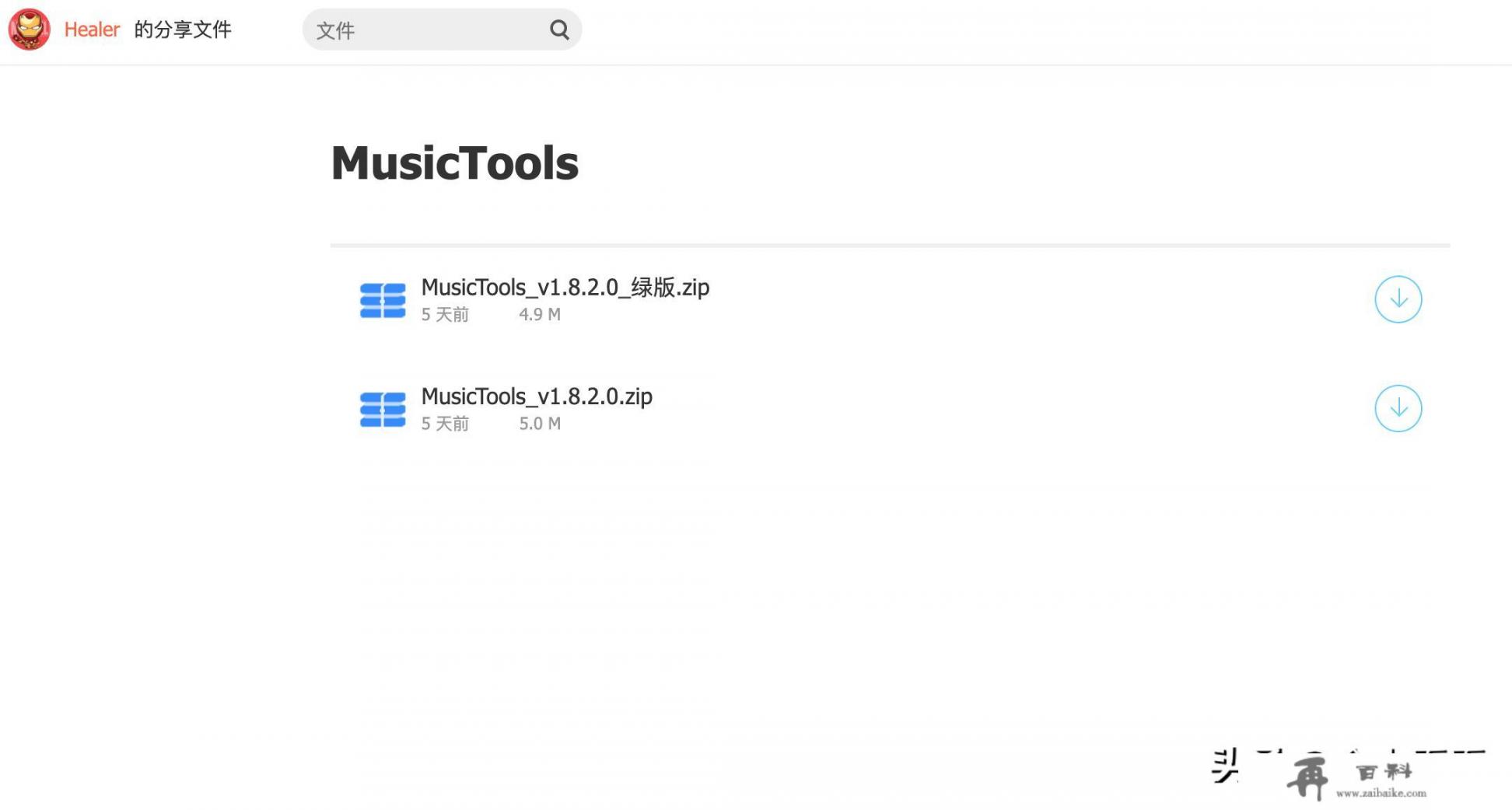1512x810 pixels.
Task: Open the Healer profile link
Action: (92, 30)
